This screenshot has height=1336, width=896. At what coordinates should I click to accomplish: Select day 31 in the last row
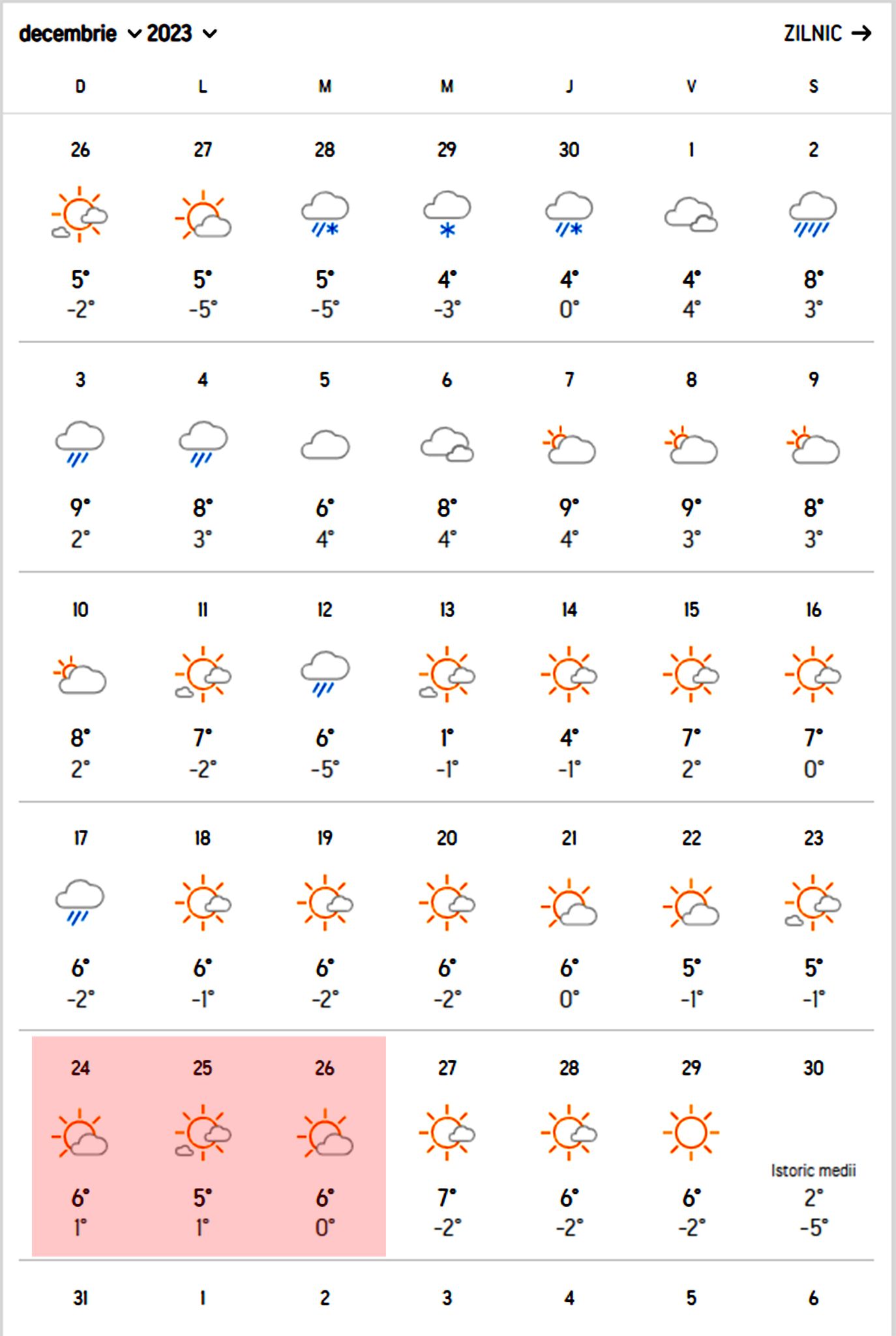[80, 1298]
